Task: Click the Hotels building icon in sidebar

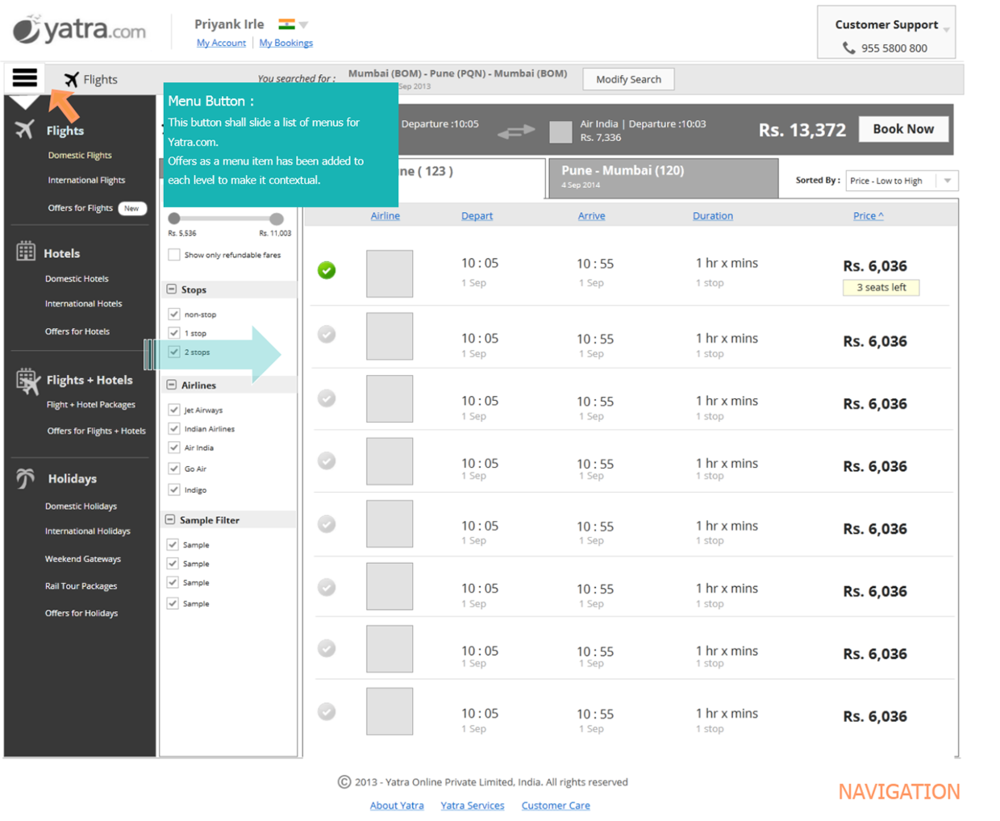Action: click(26, 251)
